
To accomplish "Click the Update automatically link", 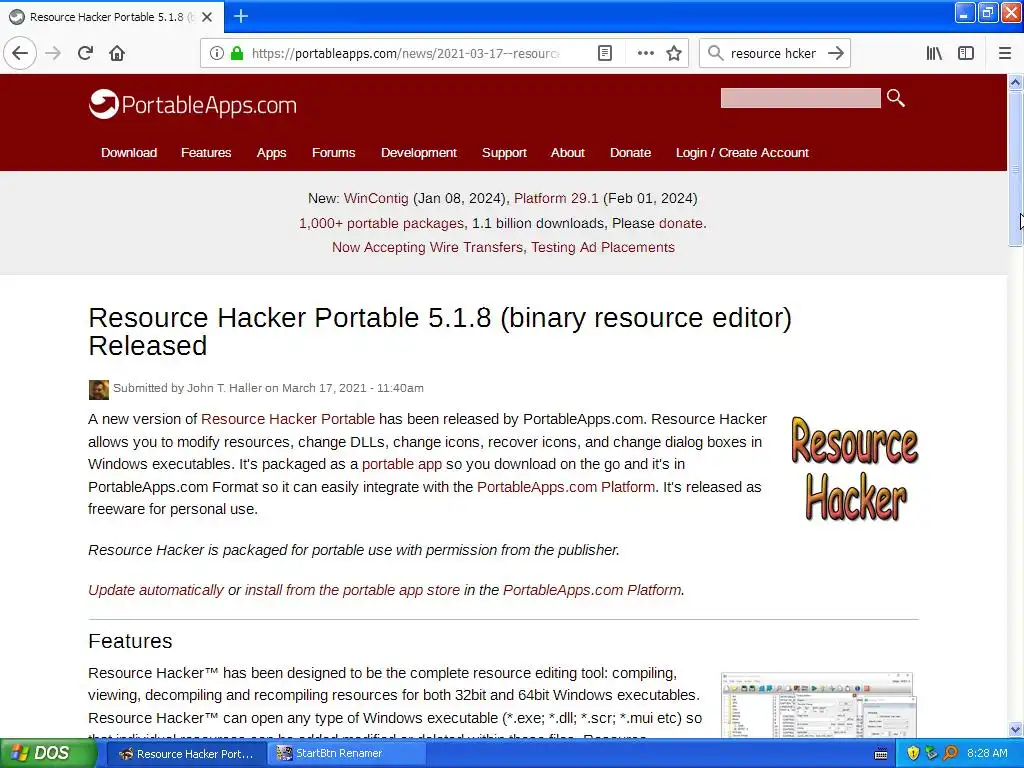I will [156, 590].
